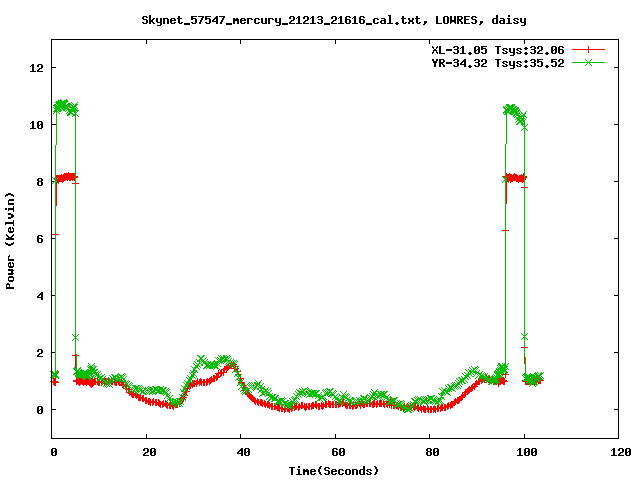
Task: Click the x-axis tick label 100
Action: tap(527, 452)
